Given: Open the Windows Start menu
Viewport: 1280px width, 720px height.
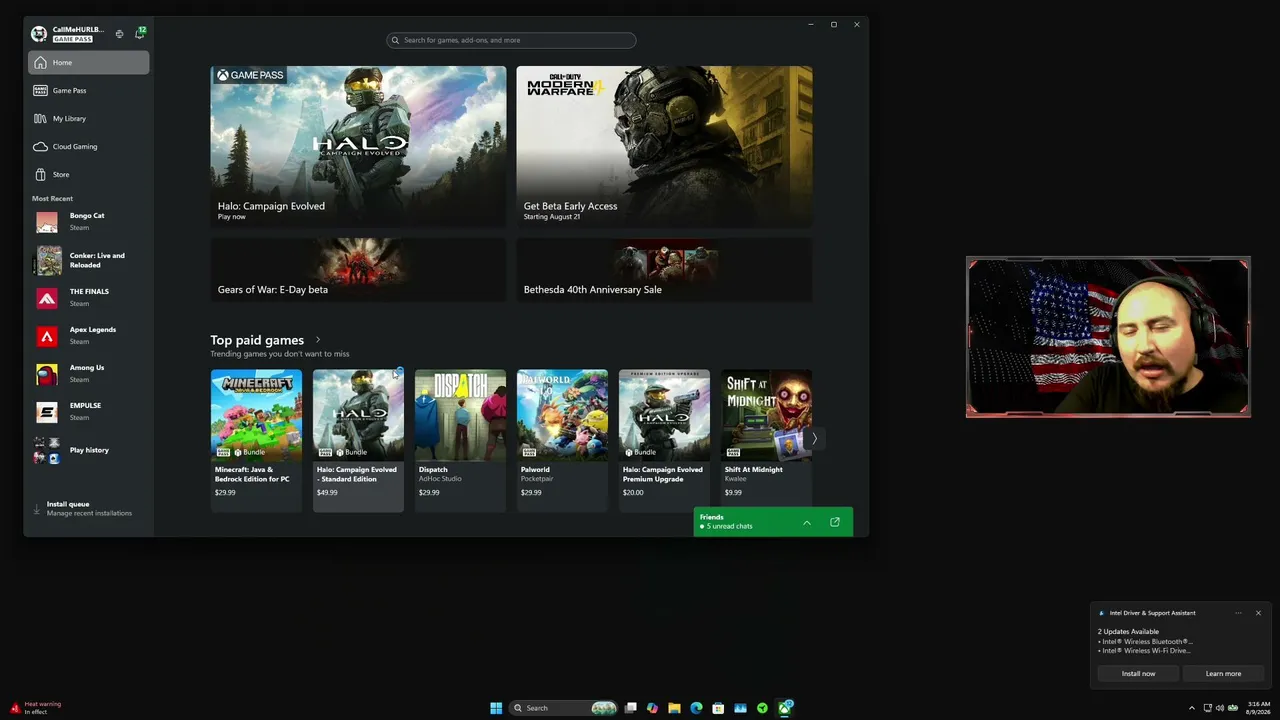Looking at the screenshot, I should [x=496, y=708].
